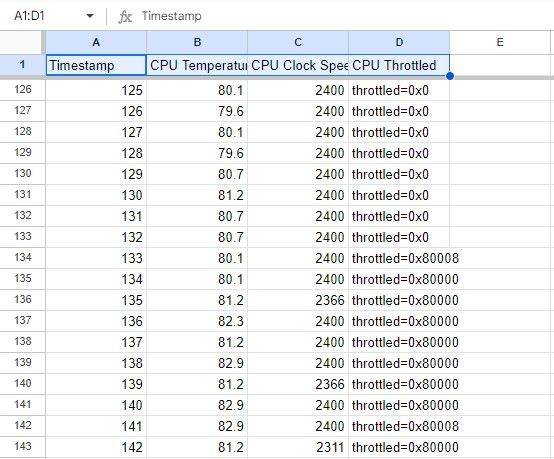The width and height of the screenshot is (554, 459).
Task: Select row 1 header
Action: tap(23, 65)
